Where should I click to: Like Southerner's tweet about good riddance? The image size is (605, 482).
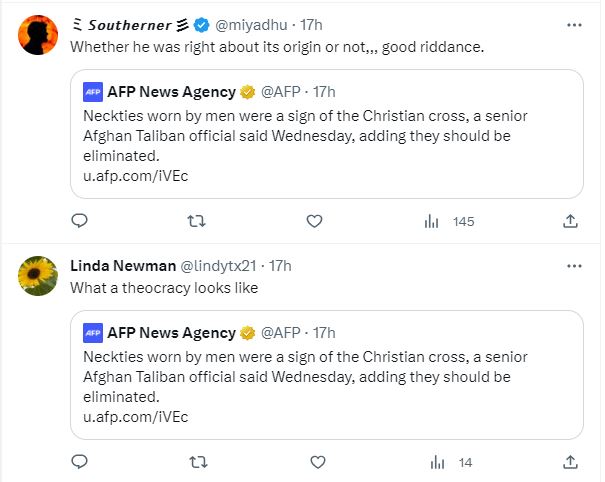pos(315,221)
